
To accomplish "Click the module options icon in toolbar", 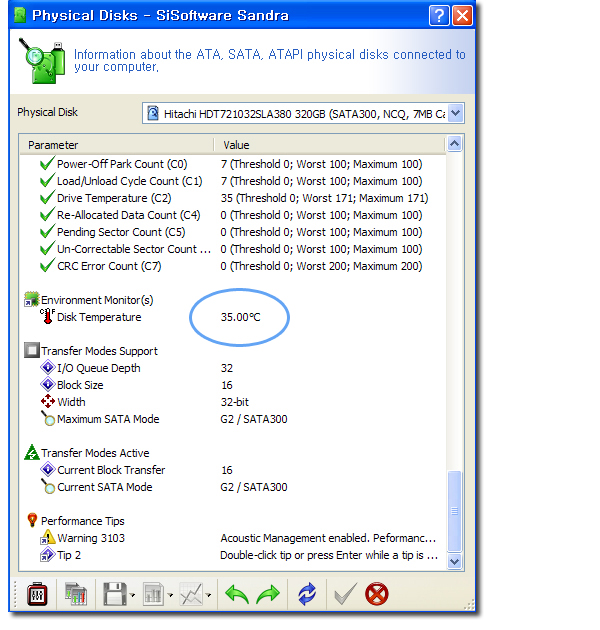I will [x=37, y=594].
